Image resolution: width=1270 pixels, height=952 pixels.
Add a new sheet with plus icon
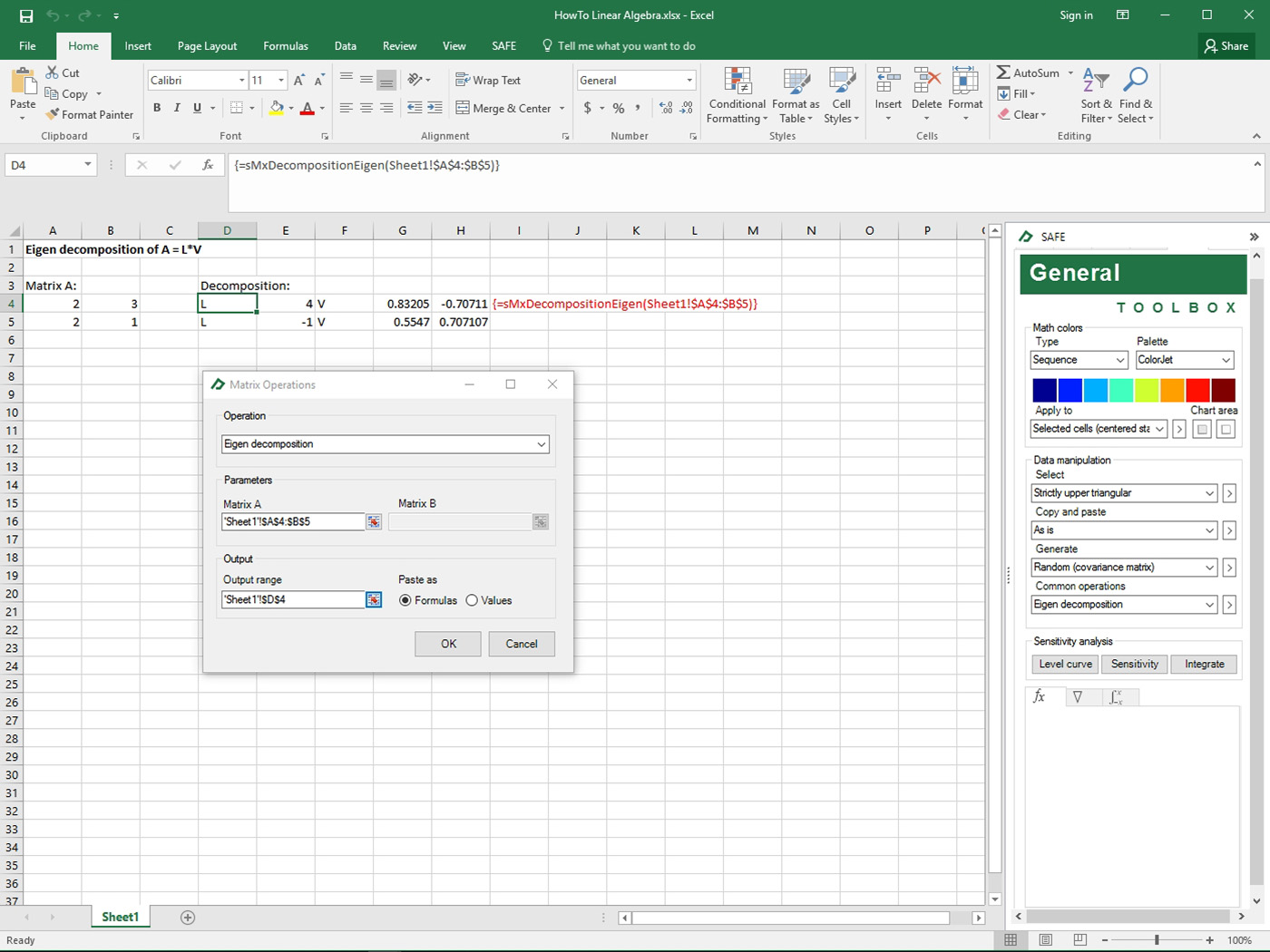(188, 918)
